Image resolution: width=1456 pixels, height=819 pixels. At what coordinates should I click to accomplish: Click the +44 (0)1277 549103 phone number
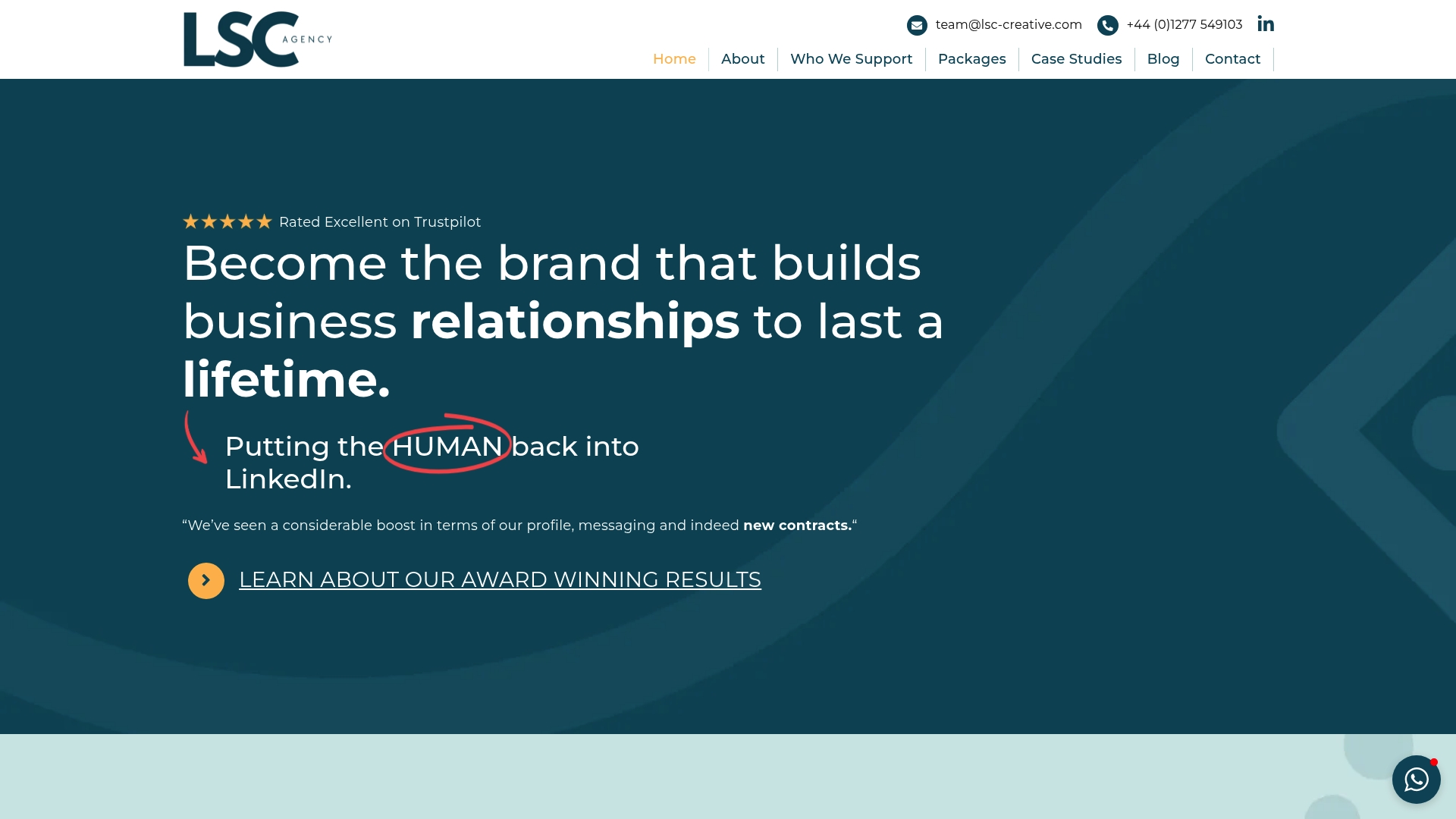coord(1184,24)
